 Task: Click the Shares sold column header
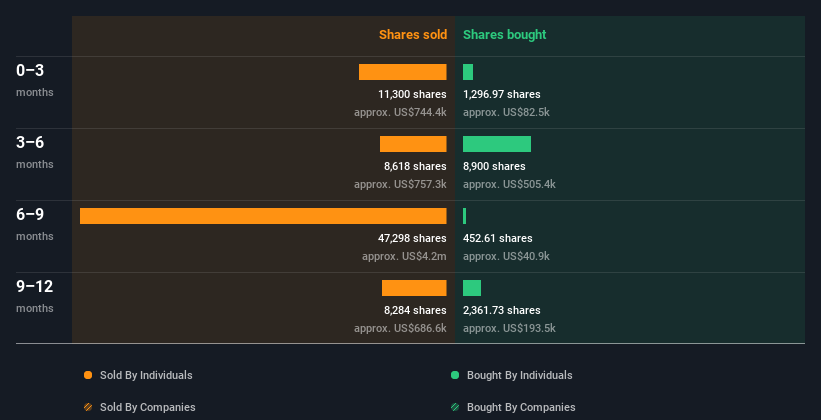point(413,35)
